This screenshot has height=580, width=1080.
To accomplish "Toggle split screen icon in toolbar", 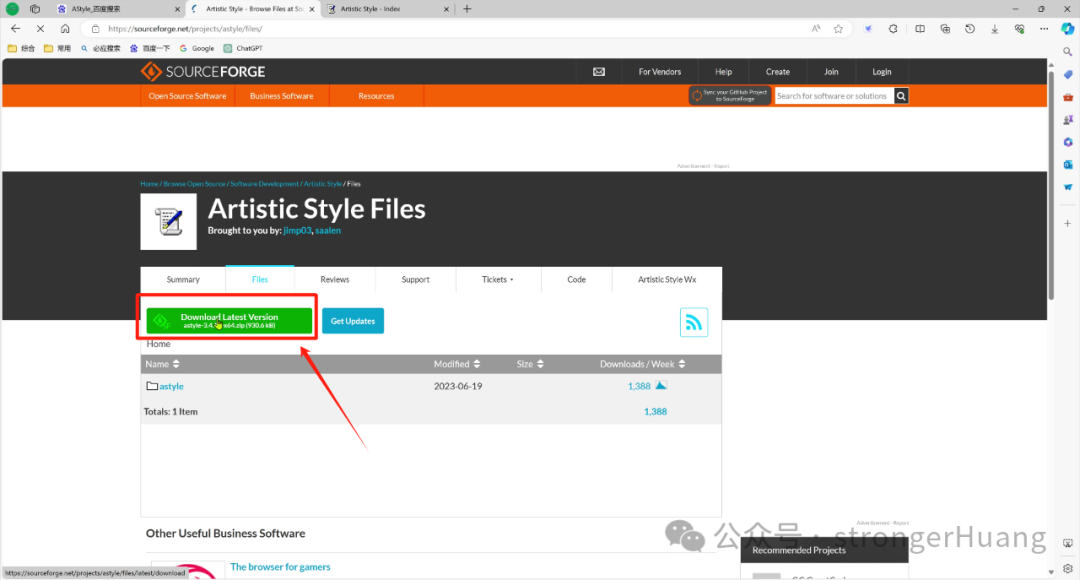I will 920,28.
